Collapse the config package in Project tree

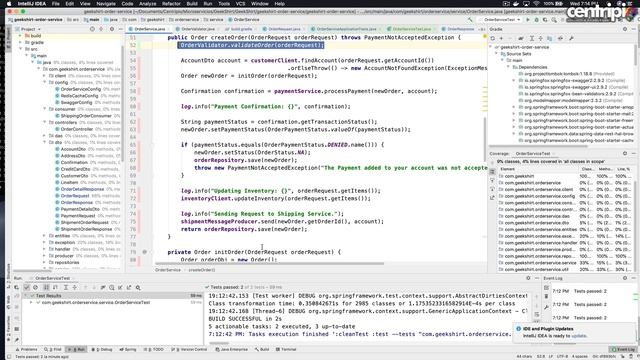44,82
